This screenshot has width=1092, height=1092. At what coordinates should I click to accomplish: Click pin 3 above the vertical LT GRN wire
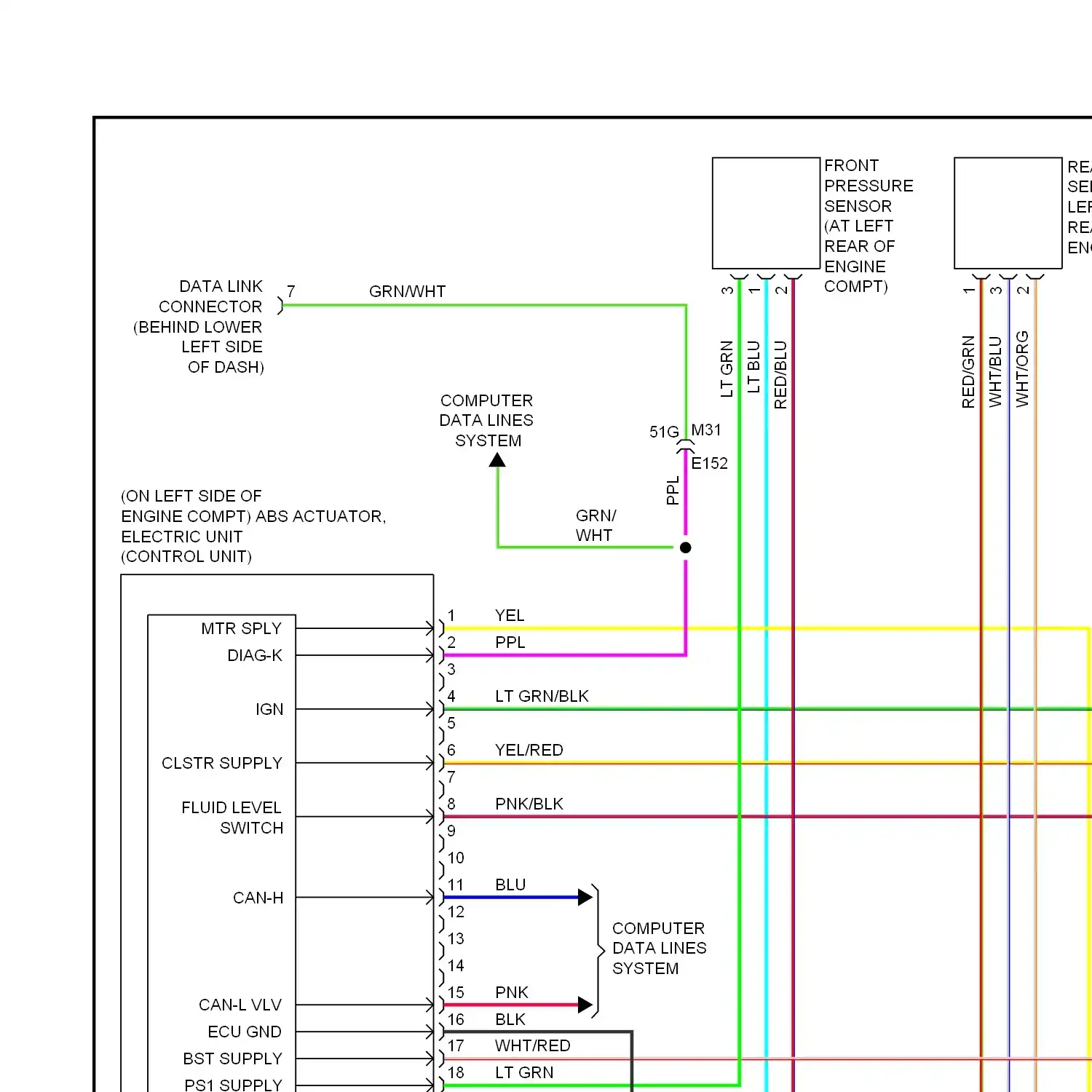pos(727,290)
